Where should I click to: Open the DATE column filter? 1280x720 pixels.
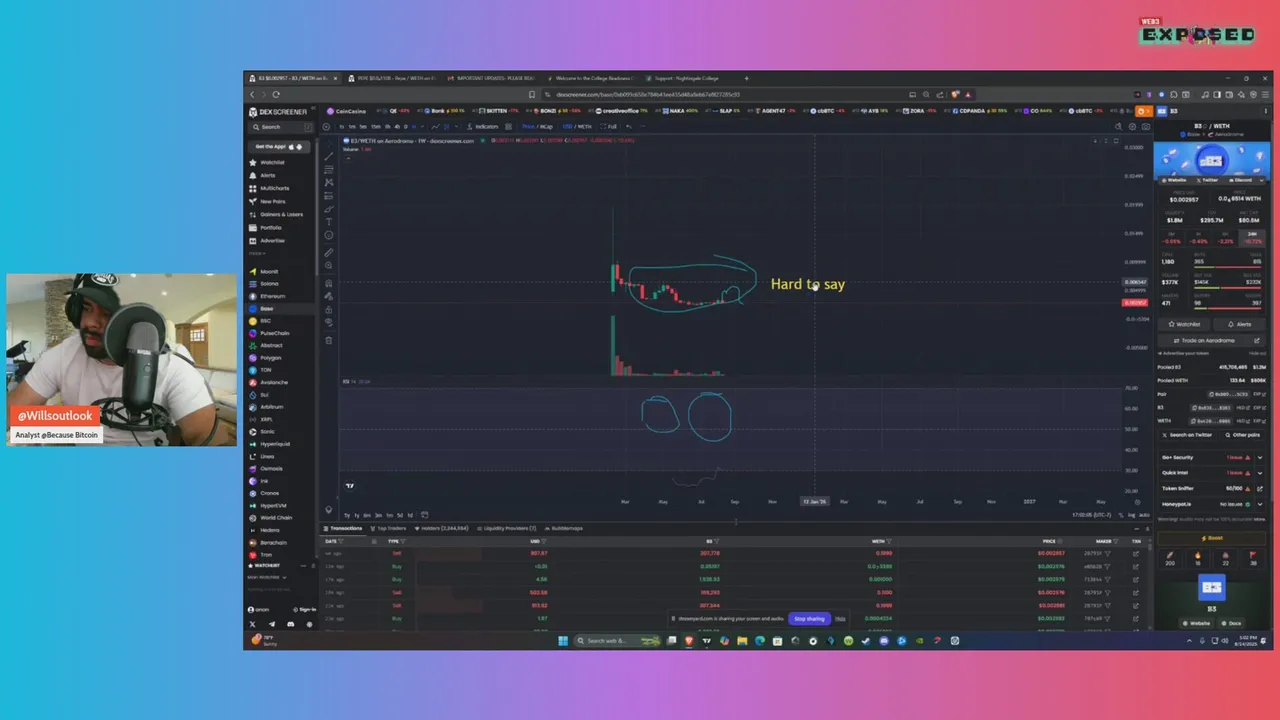342,541
